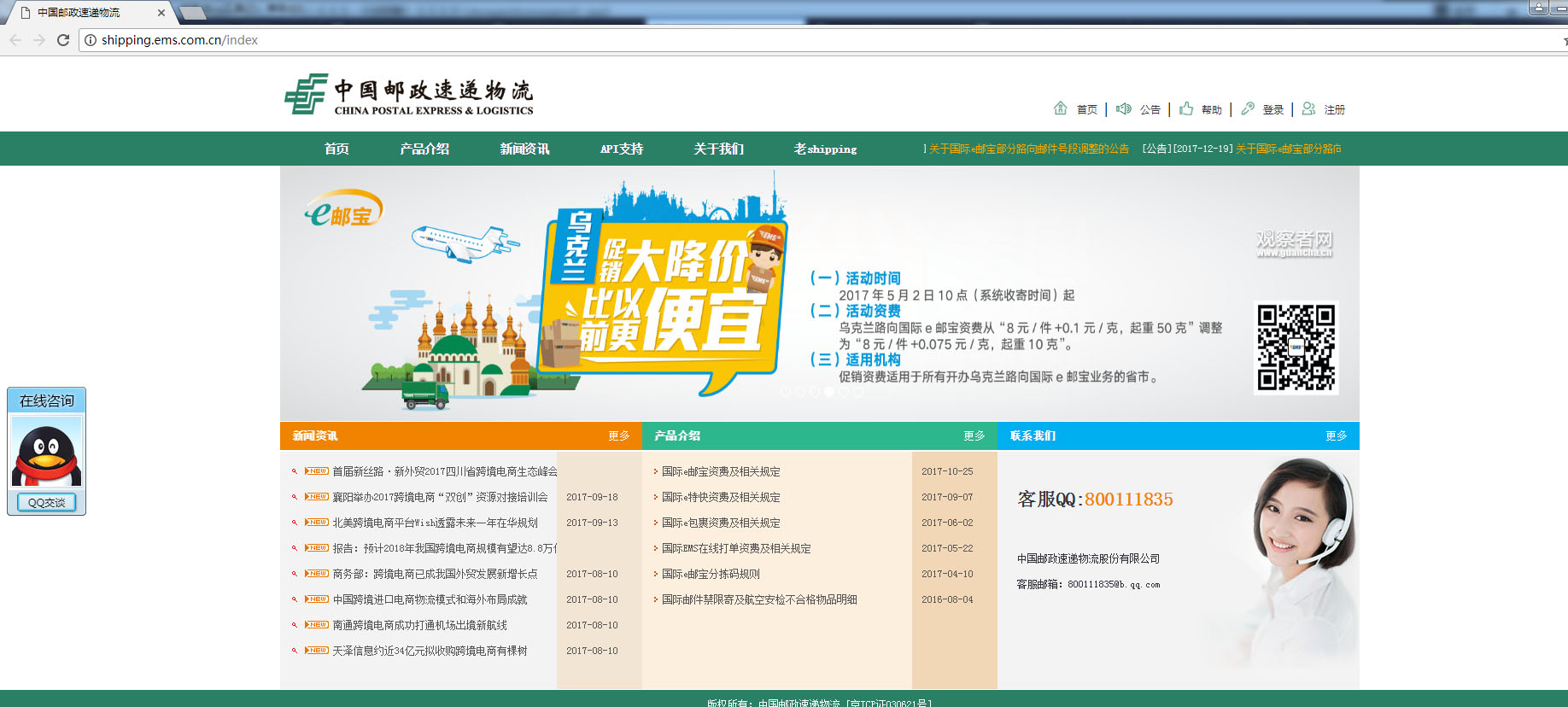Open 新闻资讯 in the navigation bar

pos(524,149)
